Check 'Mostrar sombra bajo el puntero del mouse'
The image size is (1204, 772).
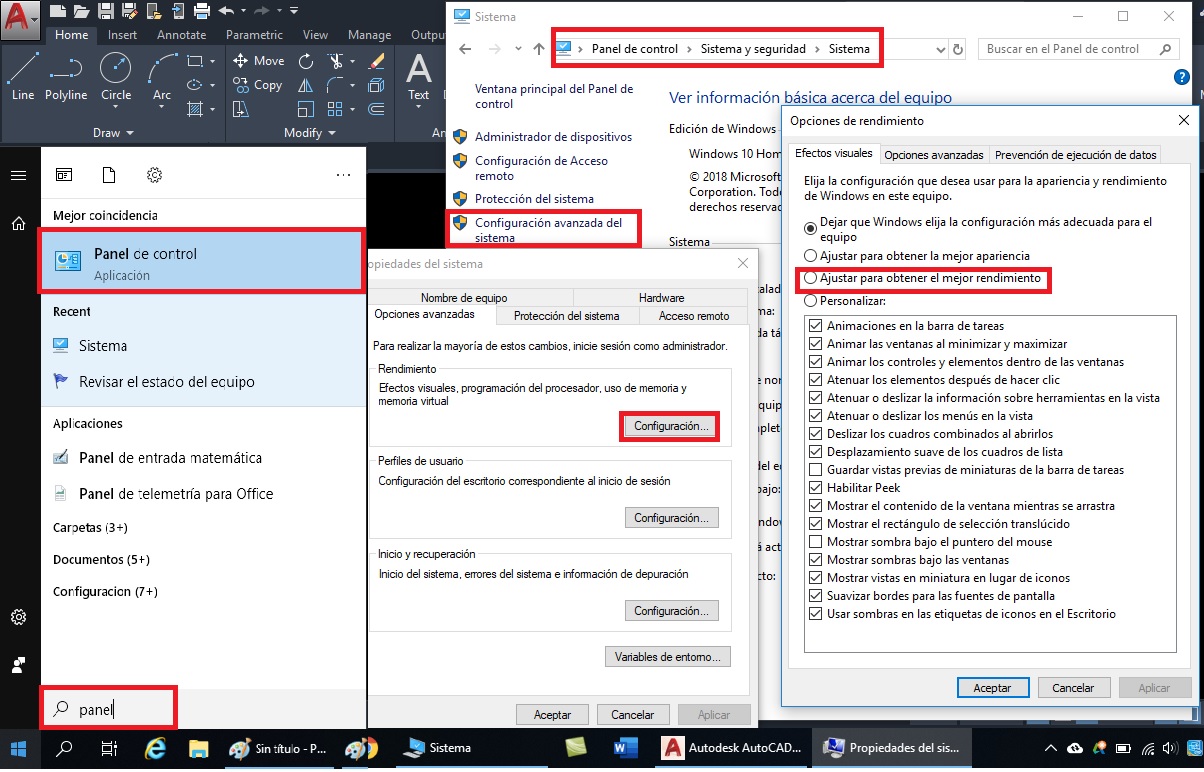815,541
